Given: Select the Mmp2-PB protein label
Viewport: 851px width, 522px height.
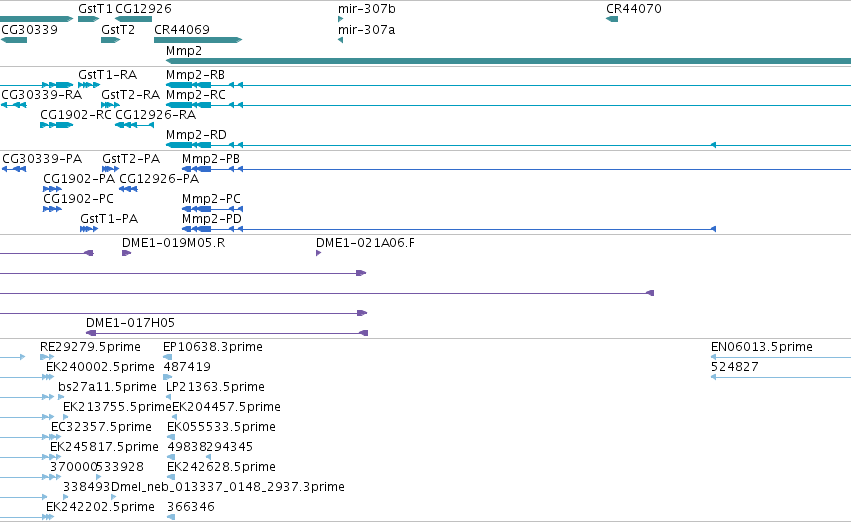Looking at the screenshot, I should pos(211,158).
